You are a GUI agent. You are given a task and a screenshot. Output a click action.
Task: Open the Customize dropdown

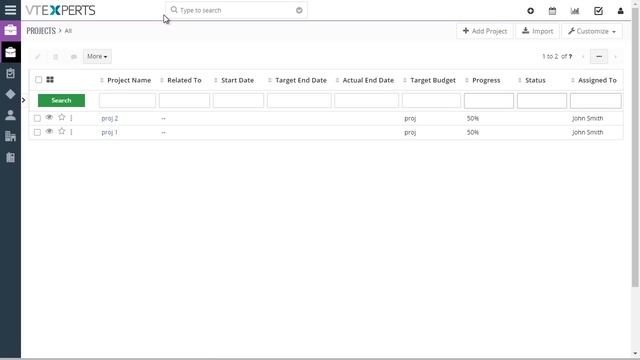[592, 31]
